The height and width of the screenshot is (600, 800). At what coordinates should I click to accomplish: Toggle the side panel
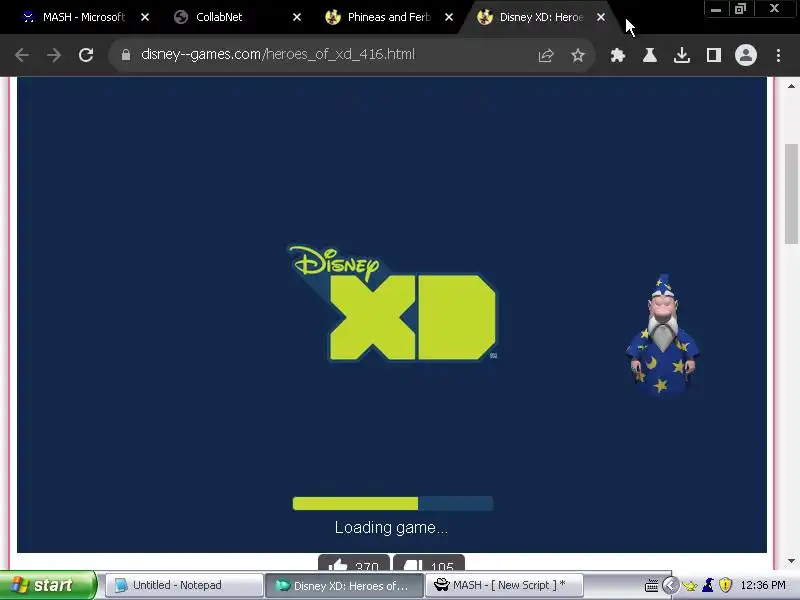714,55
